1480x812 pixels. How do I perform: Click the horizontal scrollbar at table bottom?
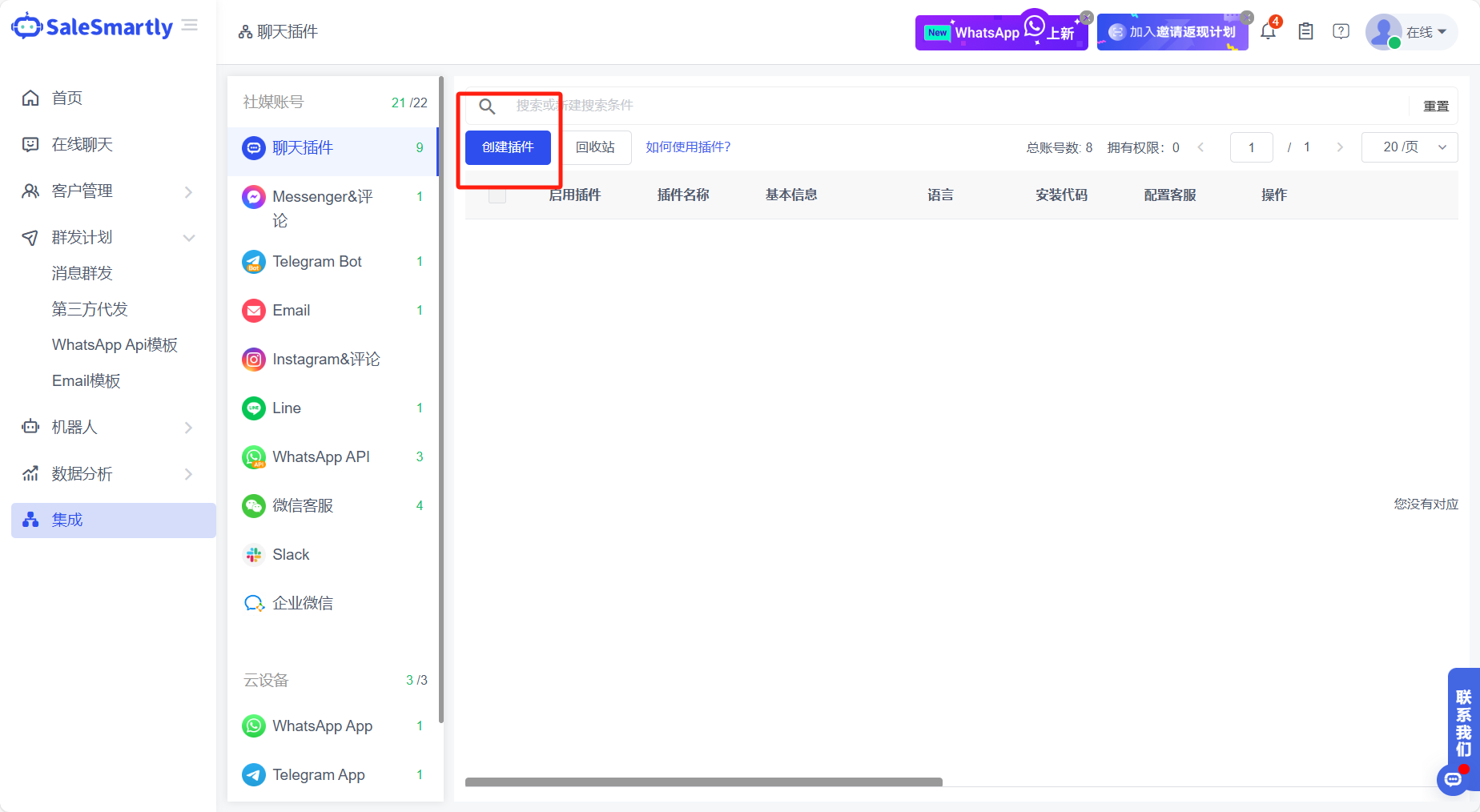click(703, 782)
